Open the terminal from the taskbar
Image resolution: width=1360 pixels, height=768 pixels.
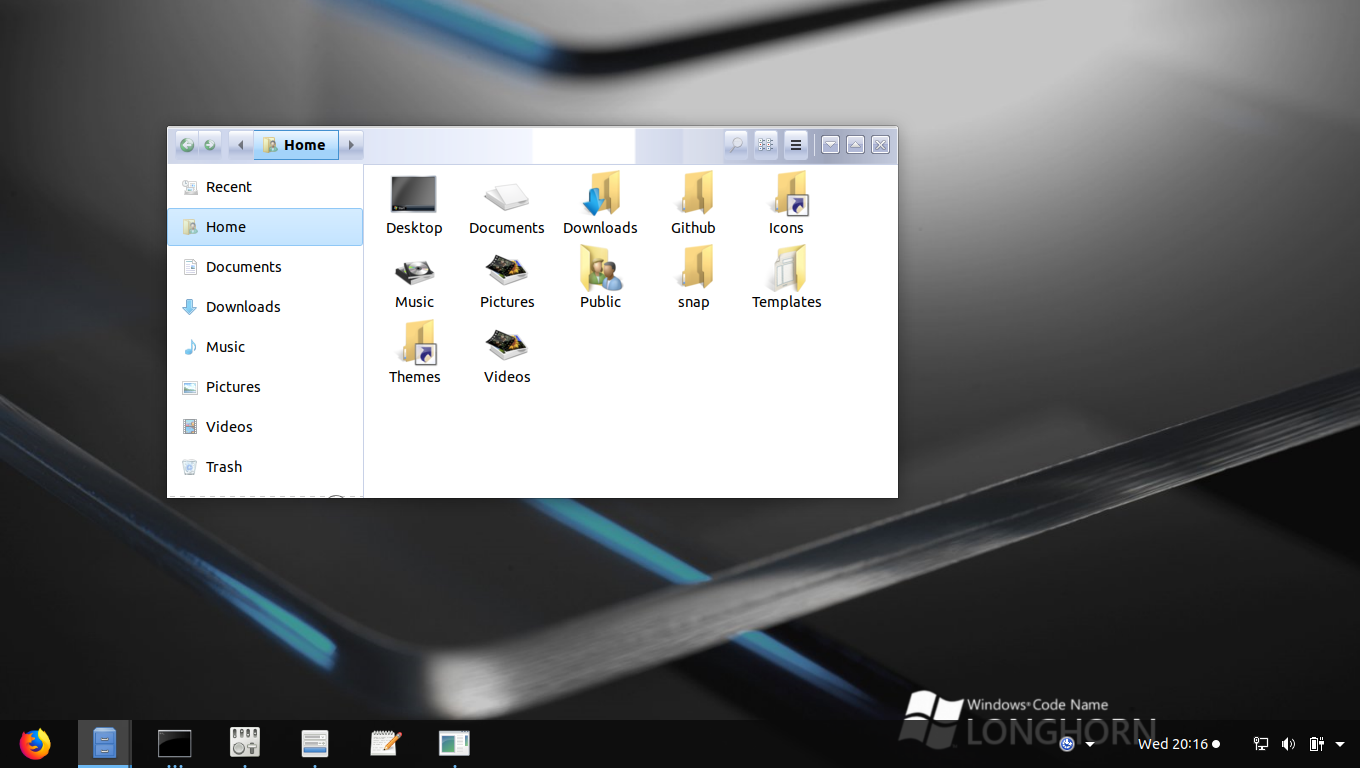(x=174, y=743)
